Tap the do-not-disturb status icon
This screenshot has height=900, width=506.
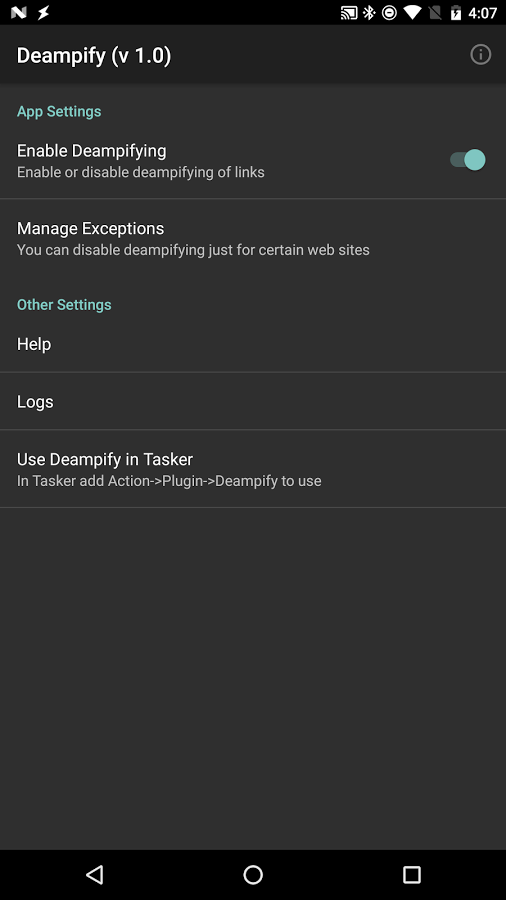389,13
